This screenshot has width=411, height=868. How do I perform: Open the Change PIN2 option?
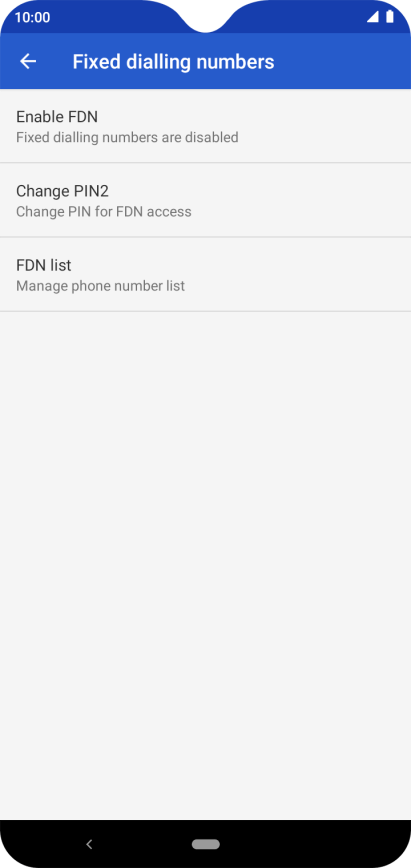(206, 200)
